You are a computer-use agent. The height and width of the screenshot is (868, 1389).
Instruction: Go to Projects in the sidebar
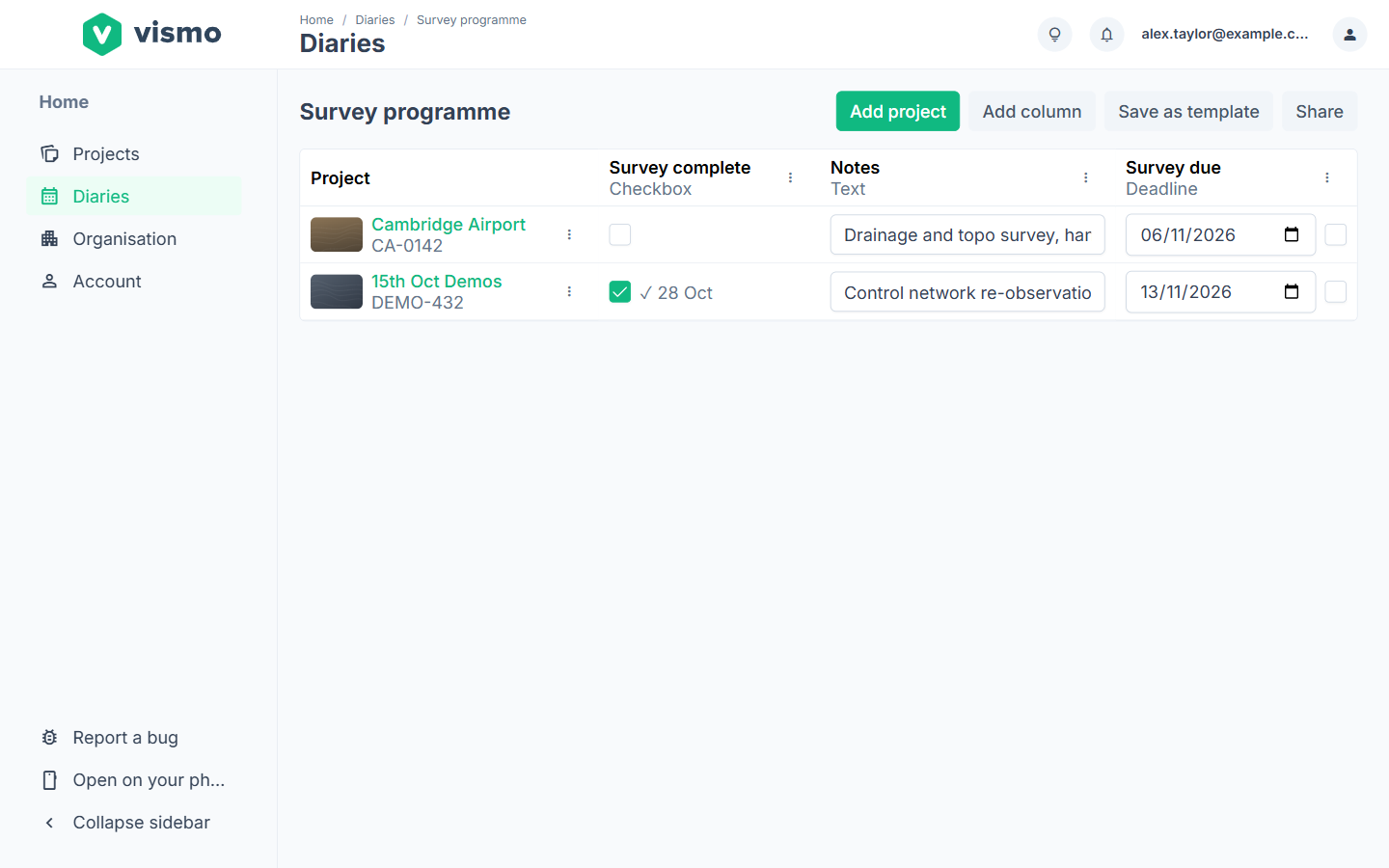point(134,153)
